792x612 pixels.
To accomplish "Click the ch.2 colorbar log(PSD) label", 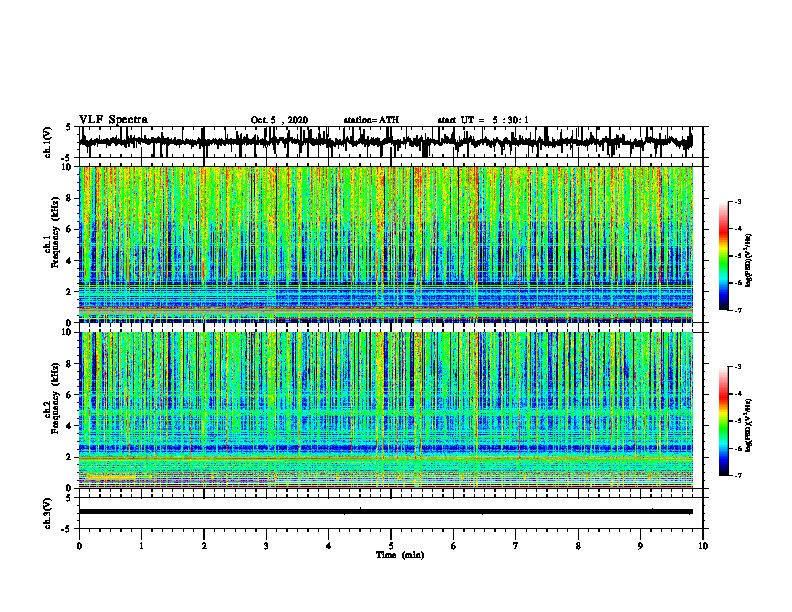I will [749, 424].
